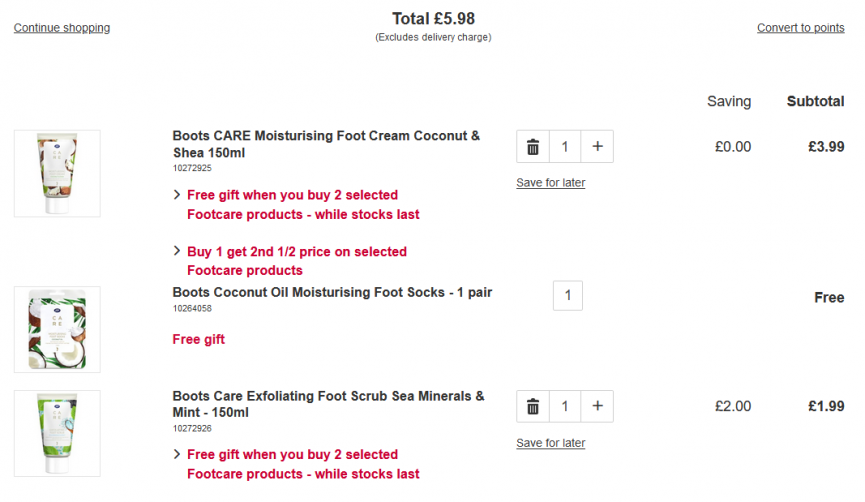Open Boots Care Exfoliating Foot Scrub product title
Screen dimensions: 865x502
coord(328,404)
